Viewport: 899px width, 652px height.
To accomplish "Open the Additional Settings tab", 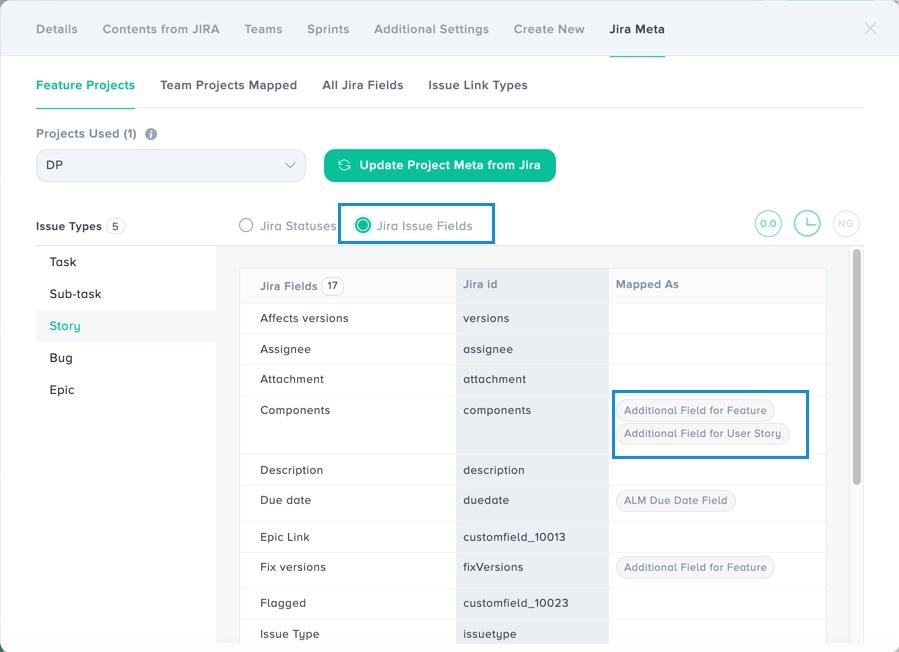I will pyautogui.click(x=431, y=29).
